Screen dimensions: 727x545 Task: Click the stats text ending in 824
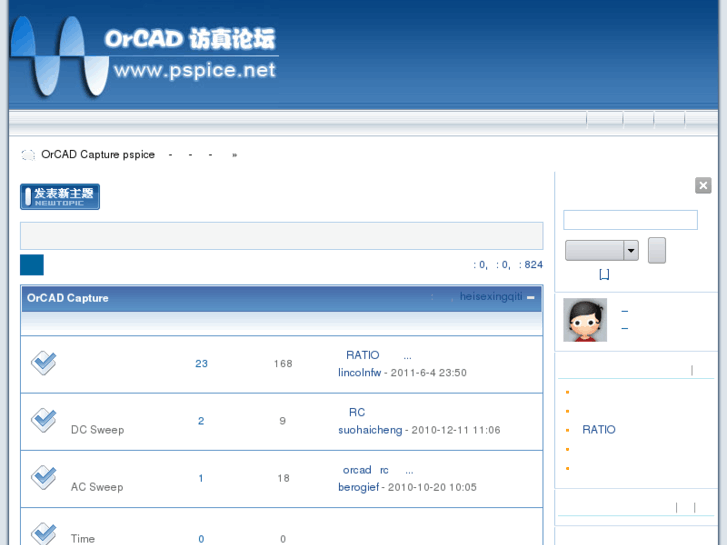coord(508,265)
